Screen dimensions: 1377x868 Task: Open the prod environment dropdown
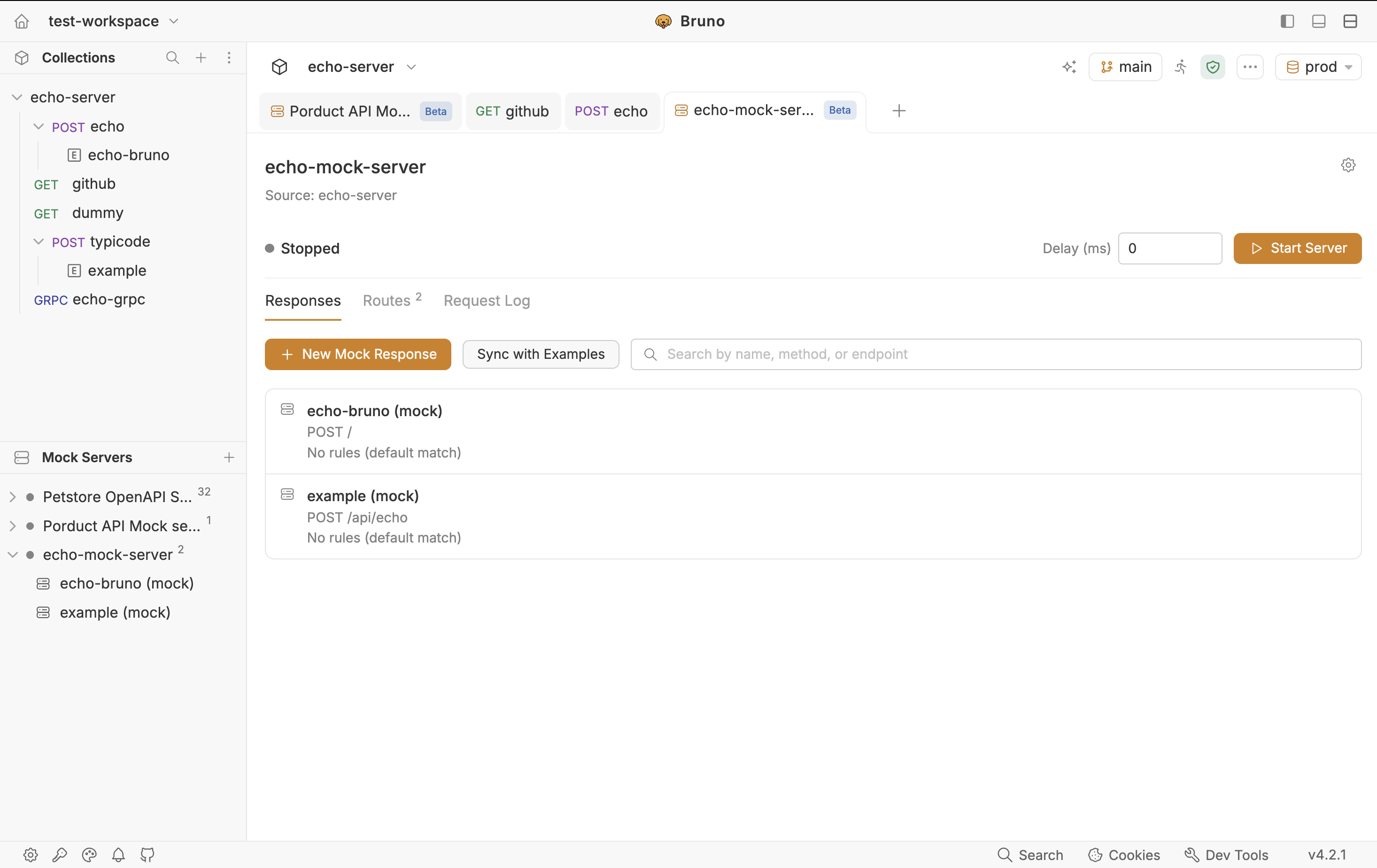tap(1318, 67)
